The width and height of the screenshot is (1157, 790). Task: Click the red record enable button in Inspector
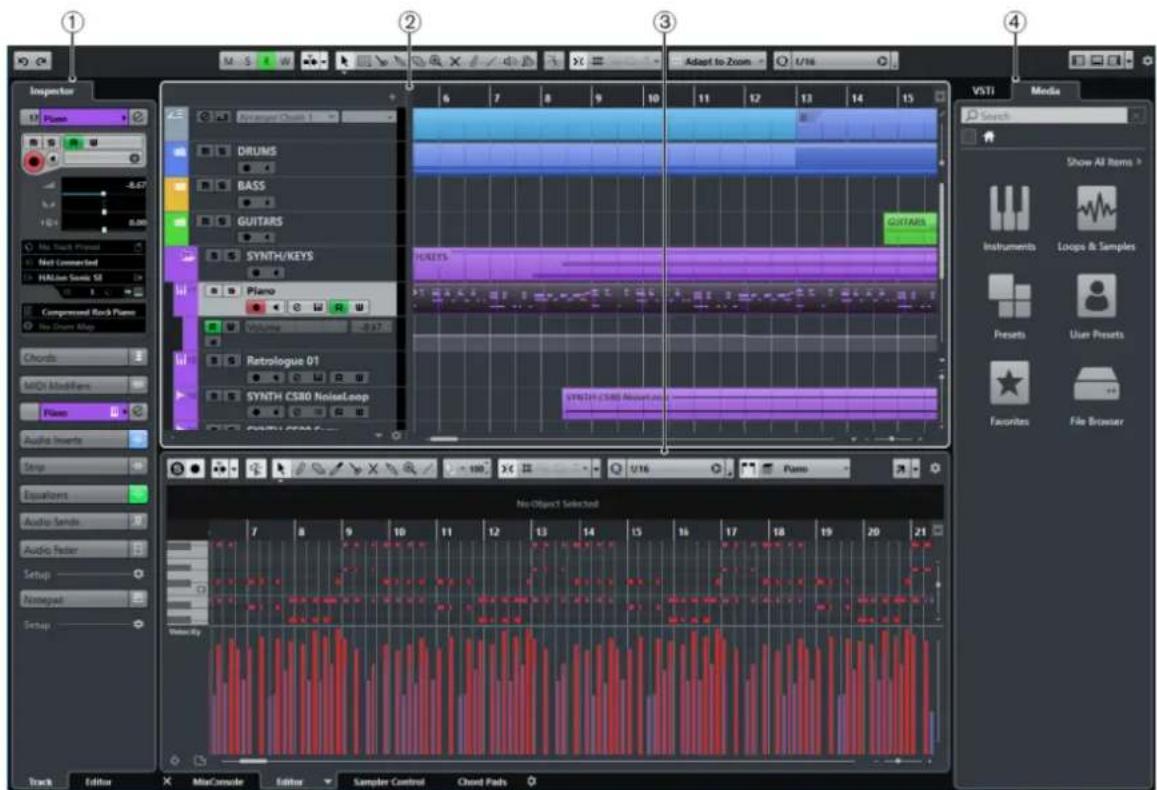33,162
